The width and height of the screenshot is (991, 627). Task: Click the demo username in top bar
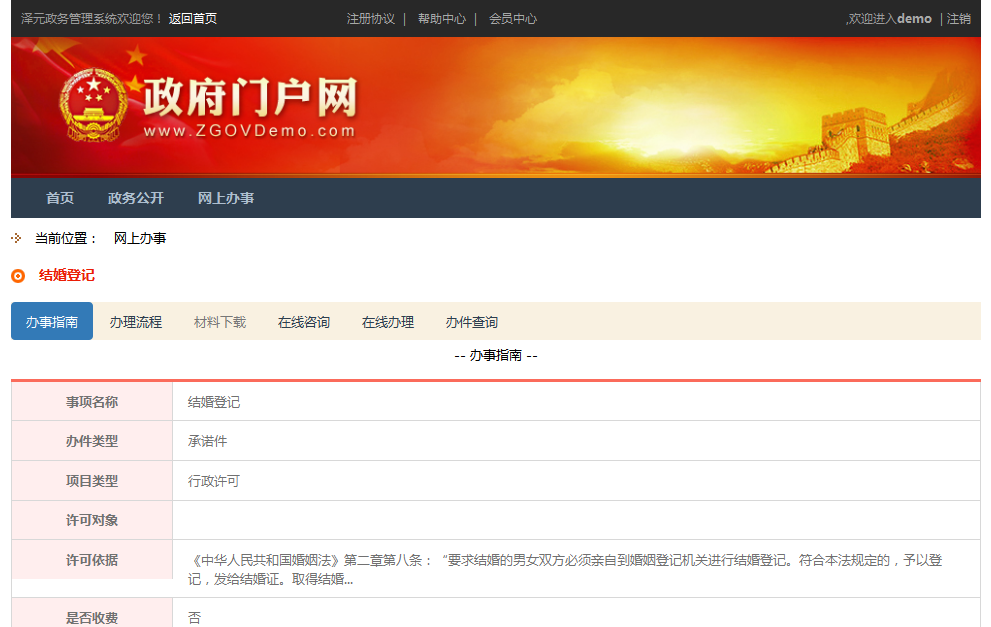tap(914, 19)
